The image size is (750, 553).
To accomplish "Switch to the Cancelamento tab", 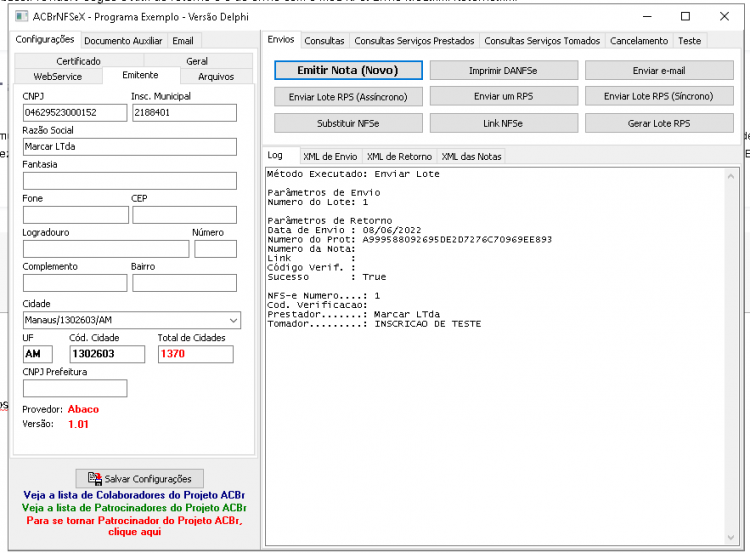I will [639, 41].
